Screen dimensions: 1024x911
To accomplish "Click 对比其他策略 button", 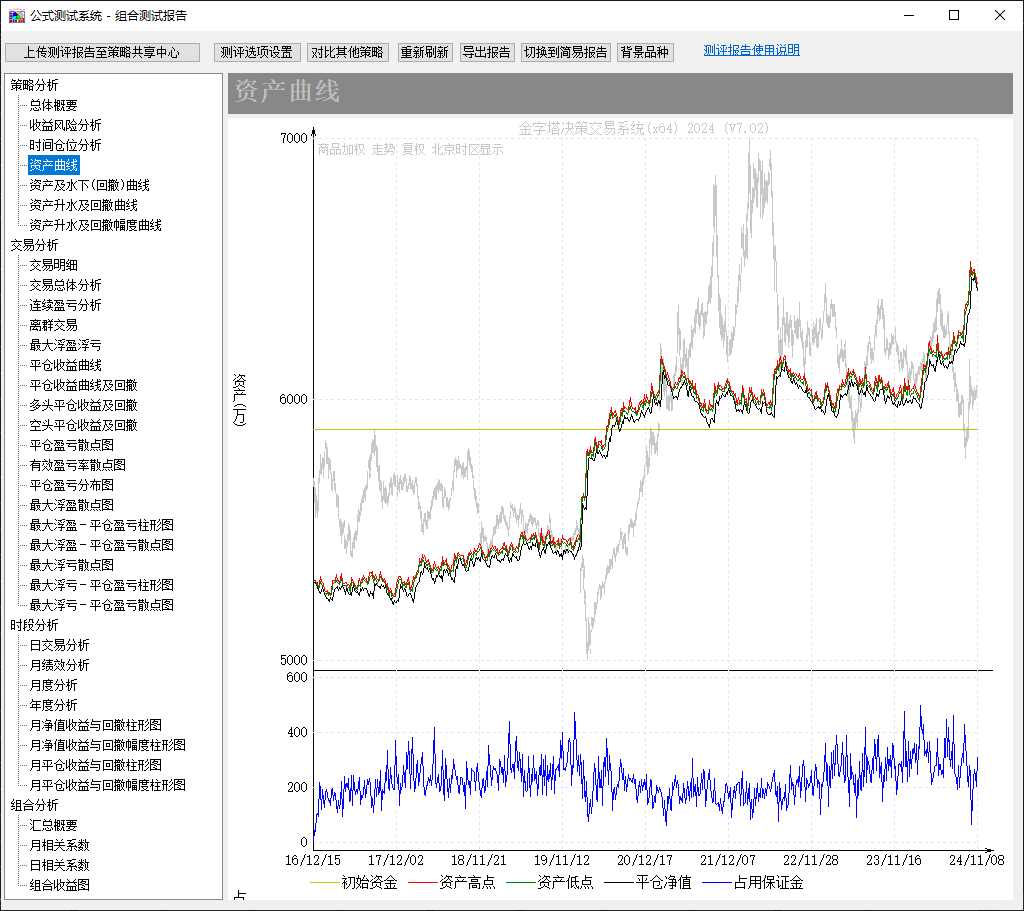I will coord(347,53).
